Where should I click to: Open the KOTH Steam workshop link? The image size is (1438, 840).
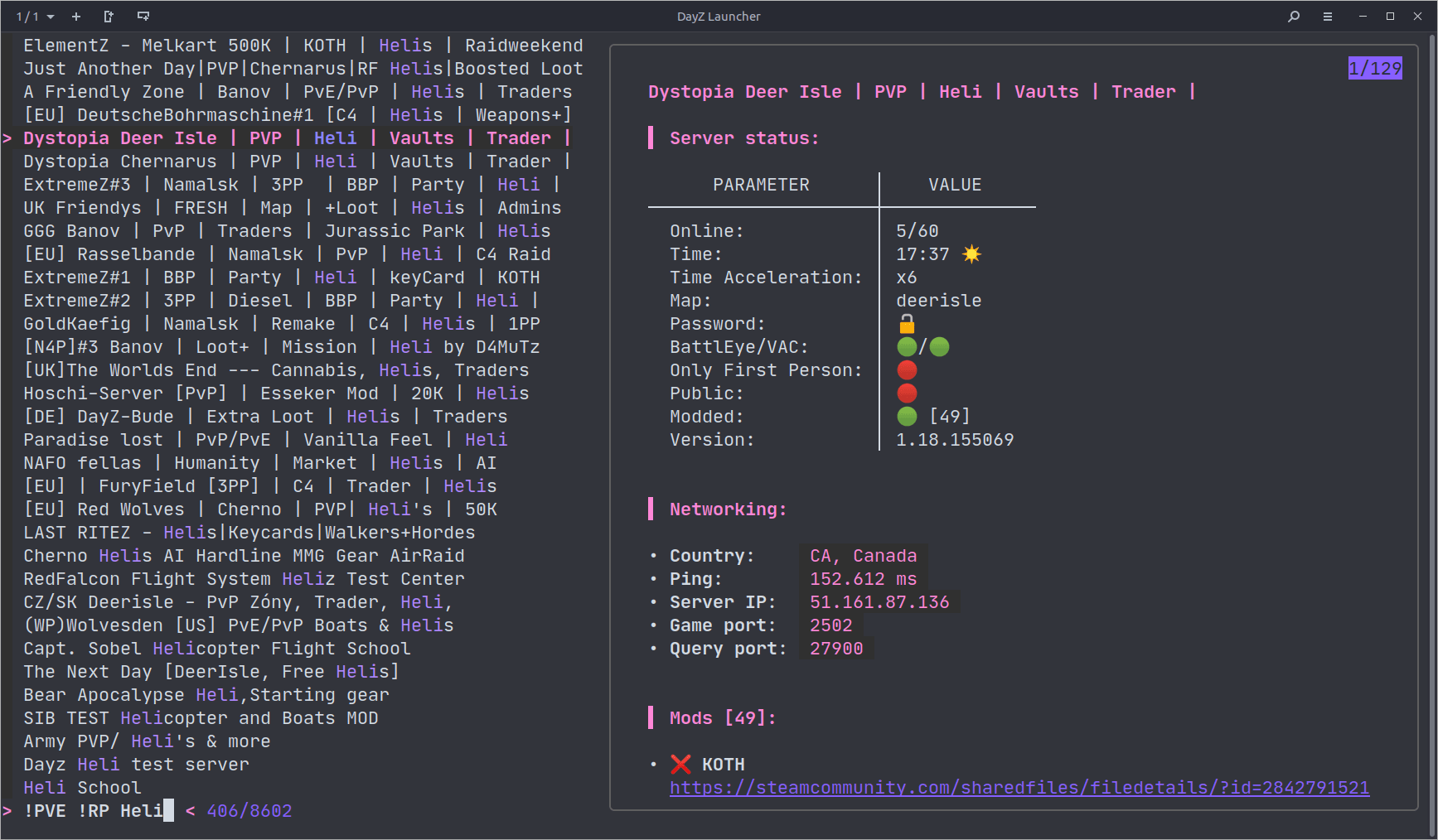click(x=1019, y=788)
